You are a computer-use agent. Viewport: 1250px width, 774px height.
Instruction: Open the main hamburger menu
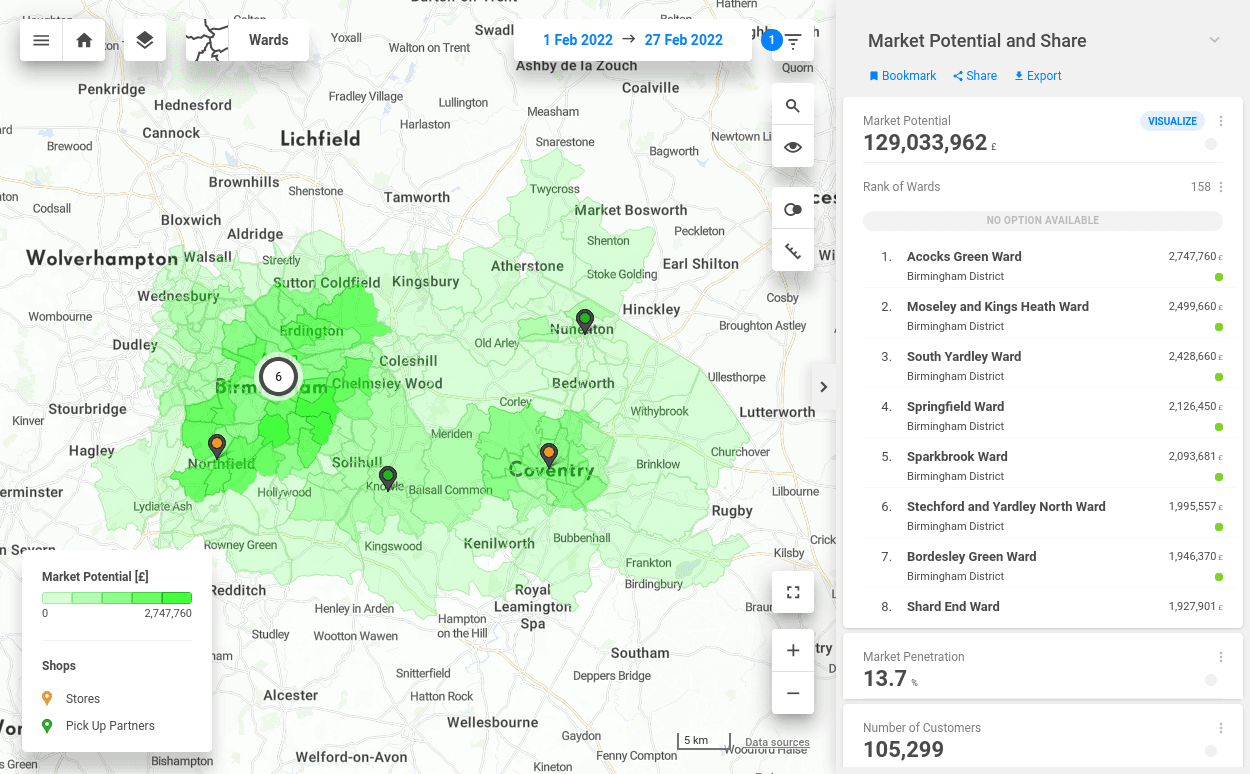pos(41,40)
